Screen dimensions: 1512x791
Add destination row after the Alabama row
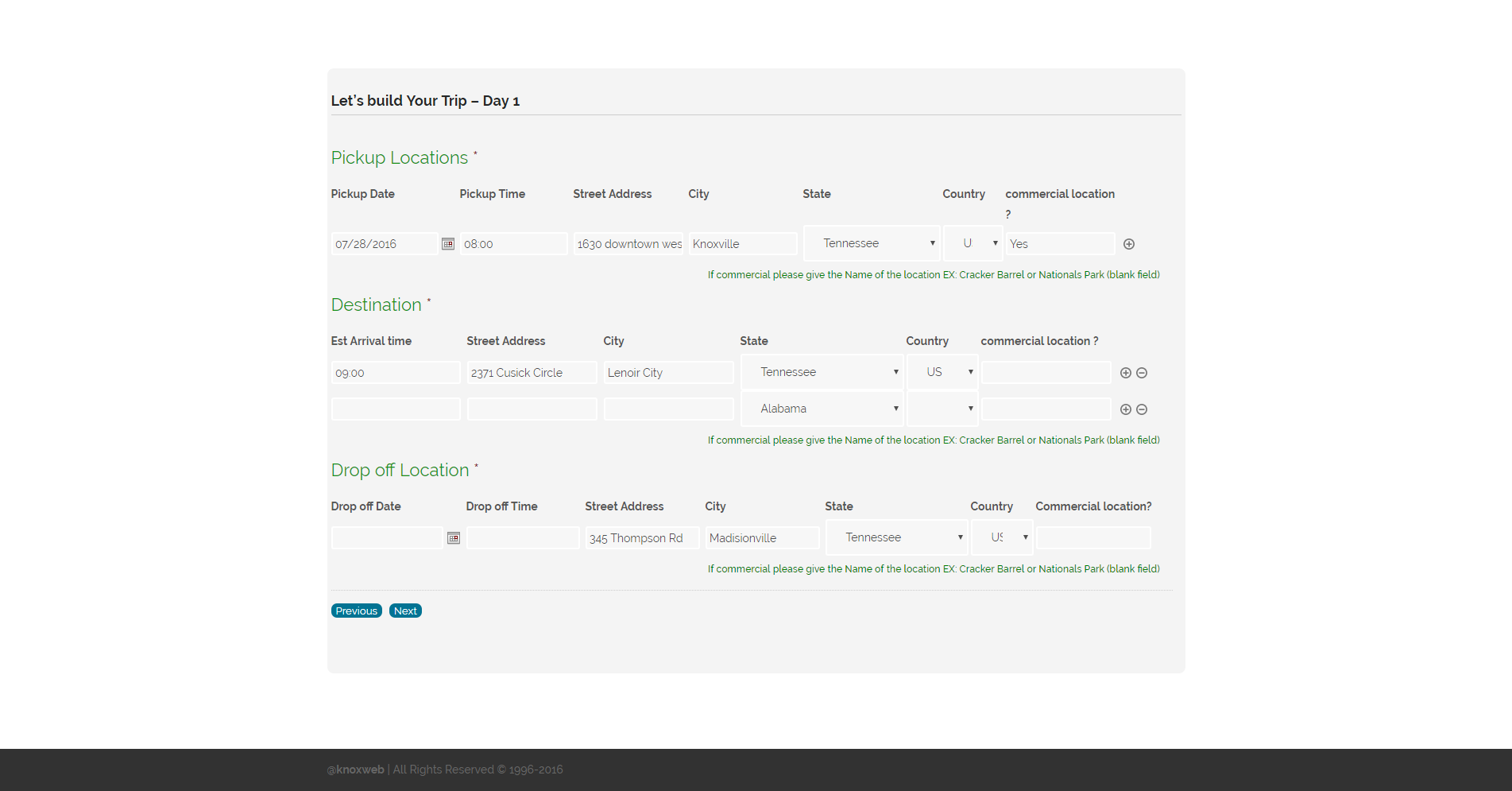tap(1126, 409)
